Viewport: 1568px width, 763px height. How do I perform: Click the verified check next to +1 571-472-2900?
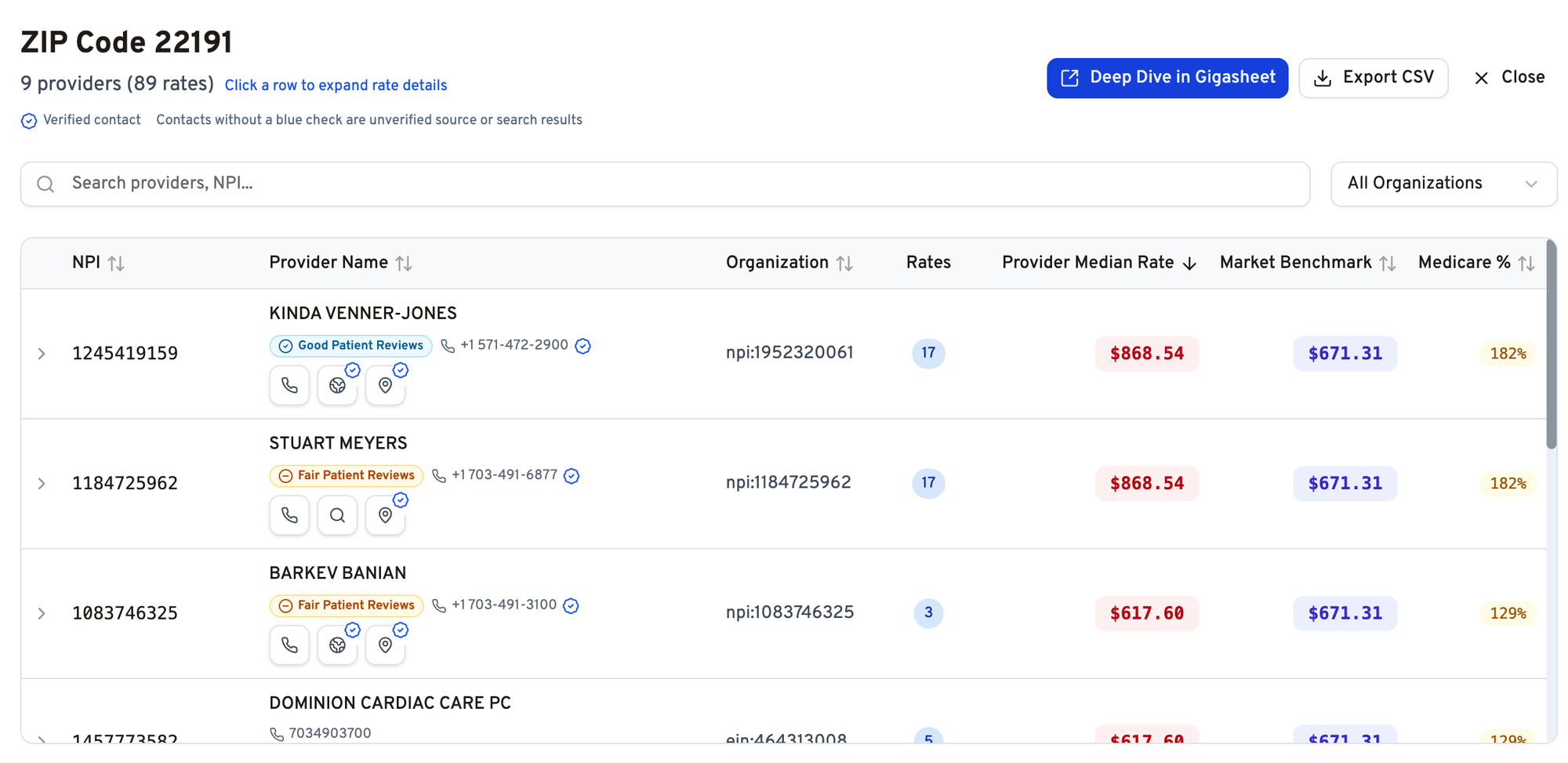tap(583, 346)
